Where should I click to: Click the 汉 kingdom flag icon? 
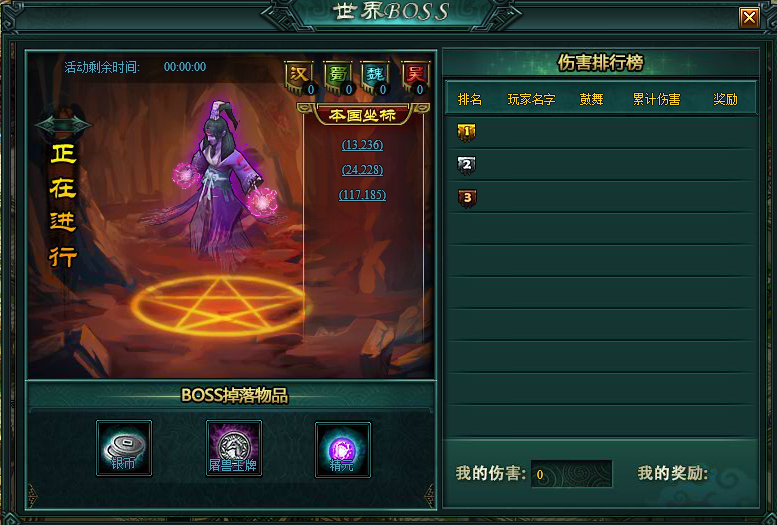(x=300, y=77)
